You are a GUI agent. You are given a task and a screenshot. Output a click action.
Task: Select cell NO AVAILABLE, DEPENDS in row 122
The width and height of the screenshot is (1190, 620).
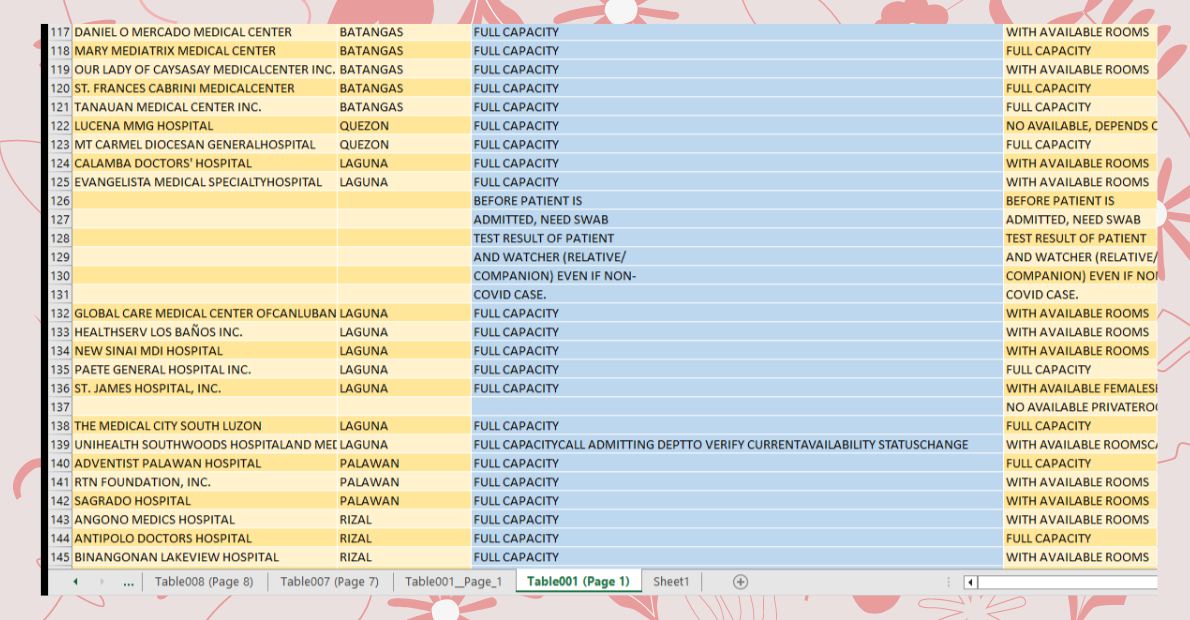click(1080, 125)
